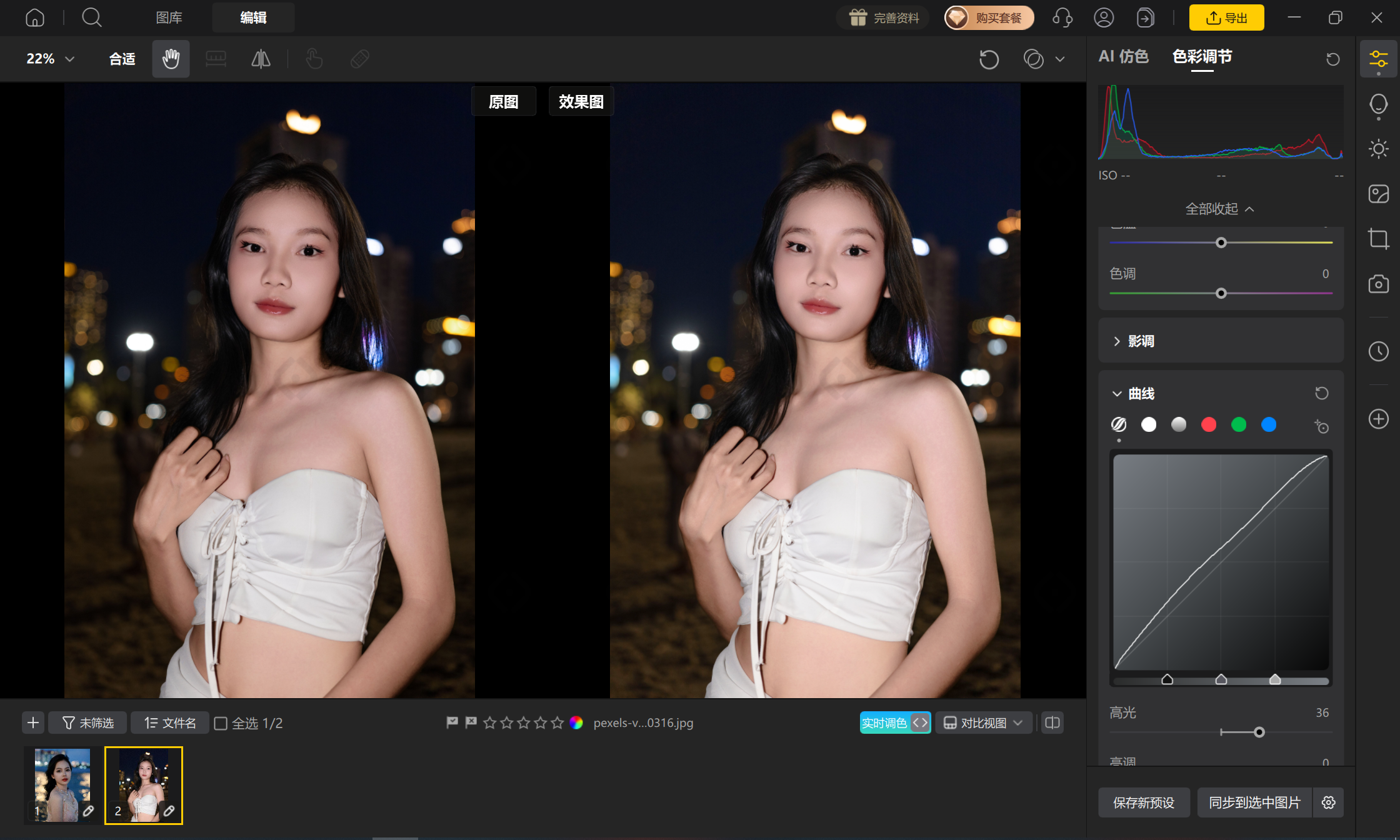Viewport: 1400px width, 840px height.
Task: Rate the photo five stars
Action: tap(557, 722)
